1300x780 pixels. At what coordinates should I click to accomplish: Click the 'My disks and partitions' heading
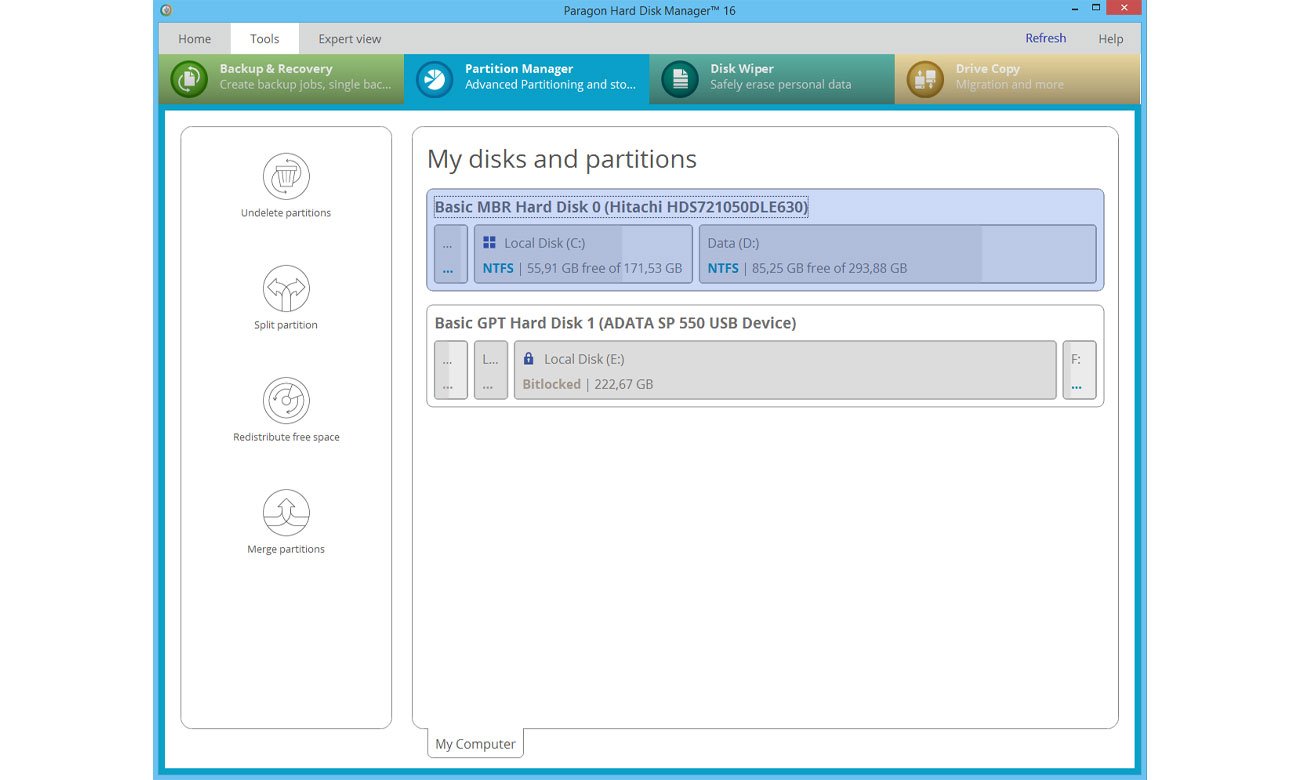click(x=562, y=160)
